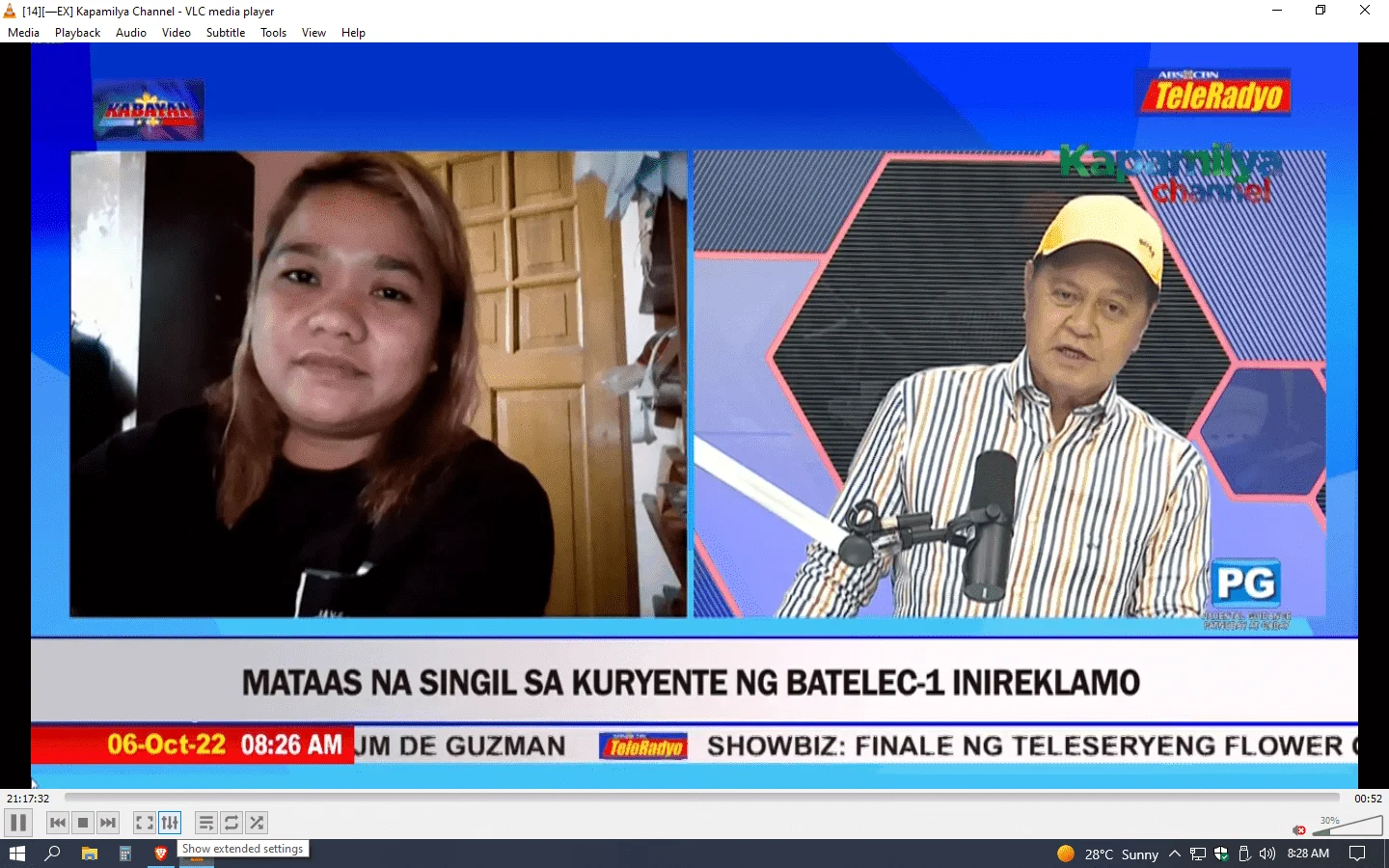This screenshot has height=868, width=1389.
Task: Open Windows Security tray icon
Action: (x=1221, y=854)
